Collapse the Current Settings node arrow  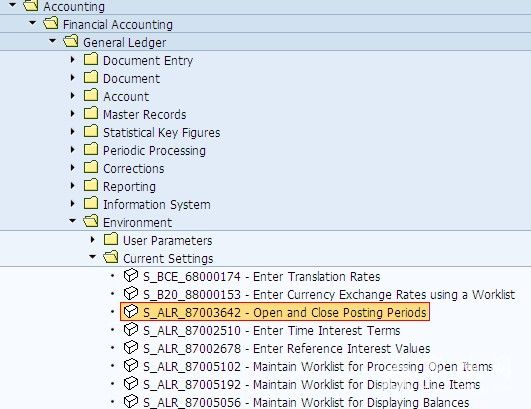point(92,257)
